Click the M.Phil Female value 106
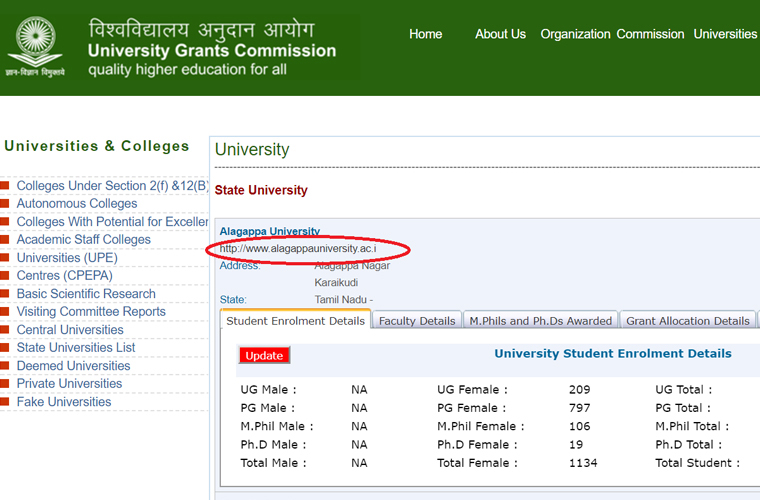 [x=580, y=426]
